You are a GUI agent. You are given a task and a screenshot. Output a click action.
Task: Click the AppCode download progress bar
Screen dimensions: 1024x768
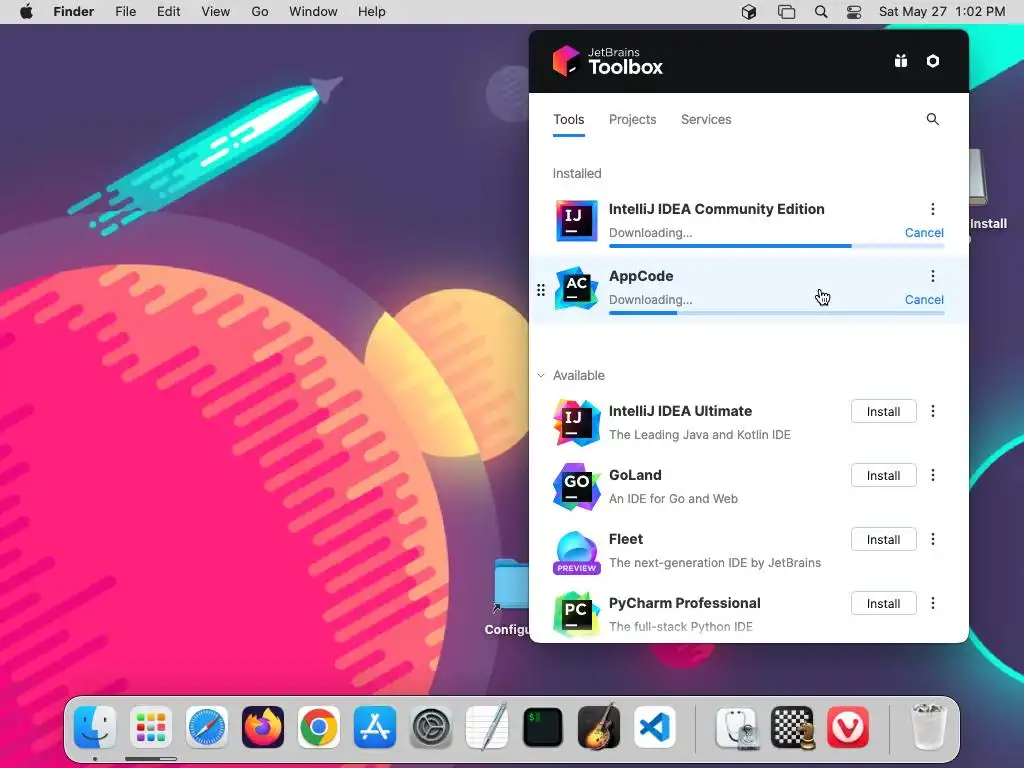776,313
